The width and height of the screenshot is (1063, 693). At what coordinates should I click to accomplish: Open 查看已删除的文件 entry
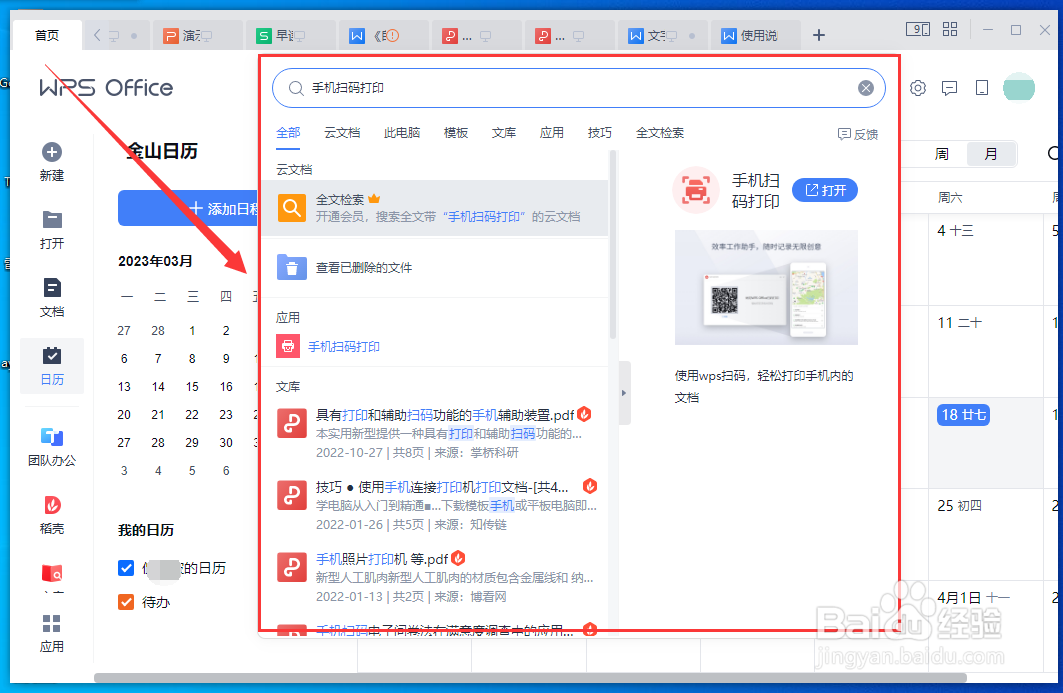click(435, 268)
